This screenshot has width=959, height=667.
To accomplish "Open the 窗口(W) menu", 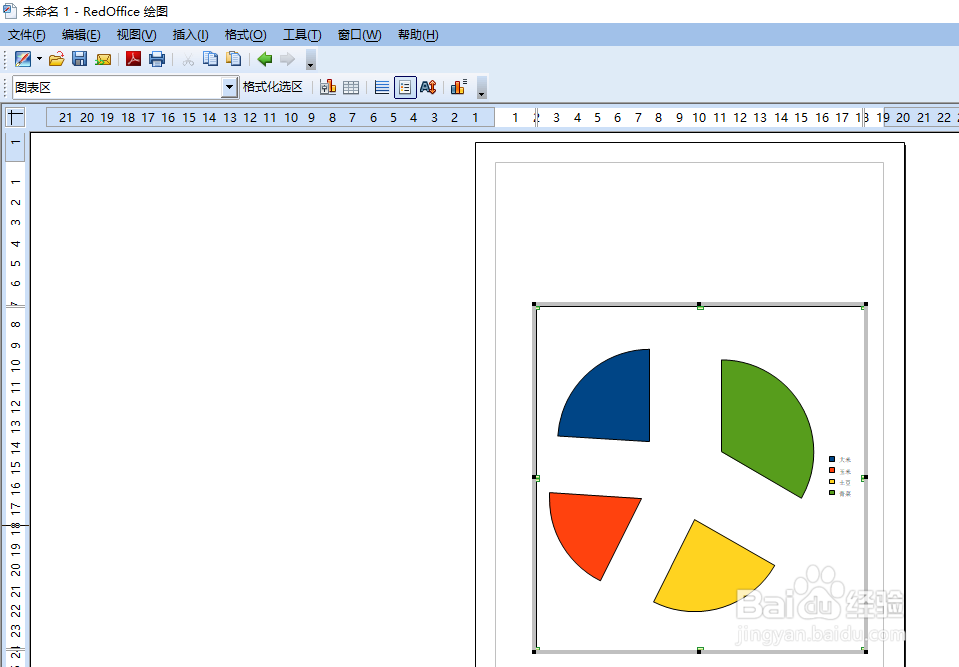I will click(x=359, y=35).
